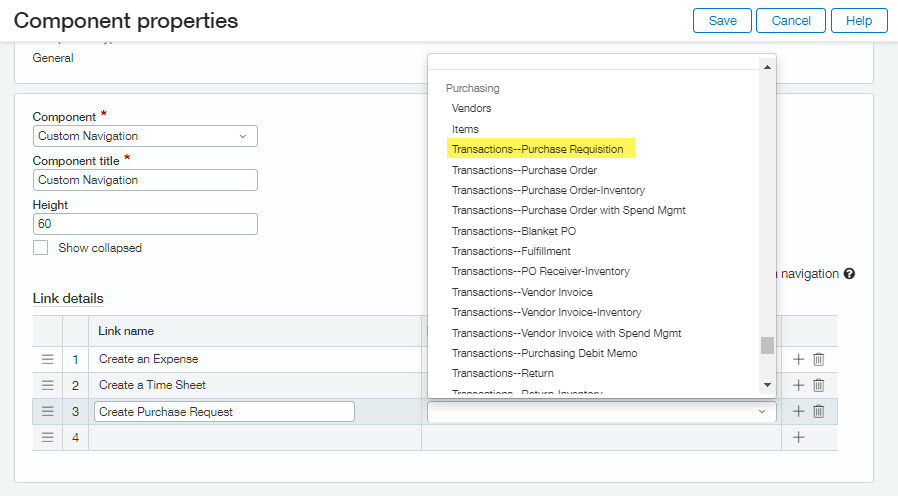
Task: Delete the Create Purchase Request row
Action: (x=818, y=411)
